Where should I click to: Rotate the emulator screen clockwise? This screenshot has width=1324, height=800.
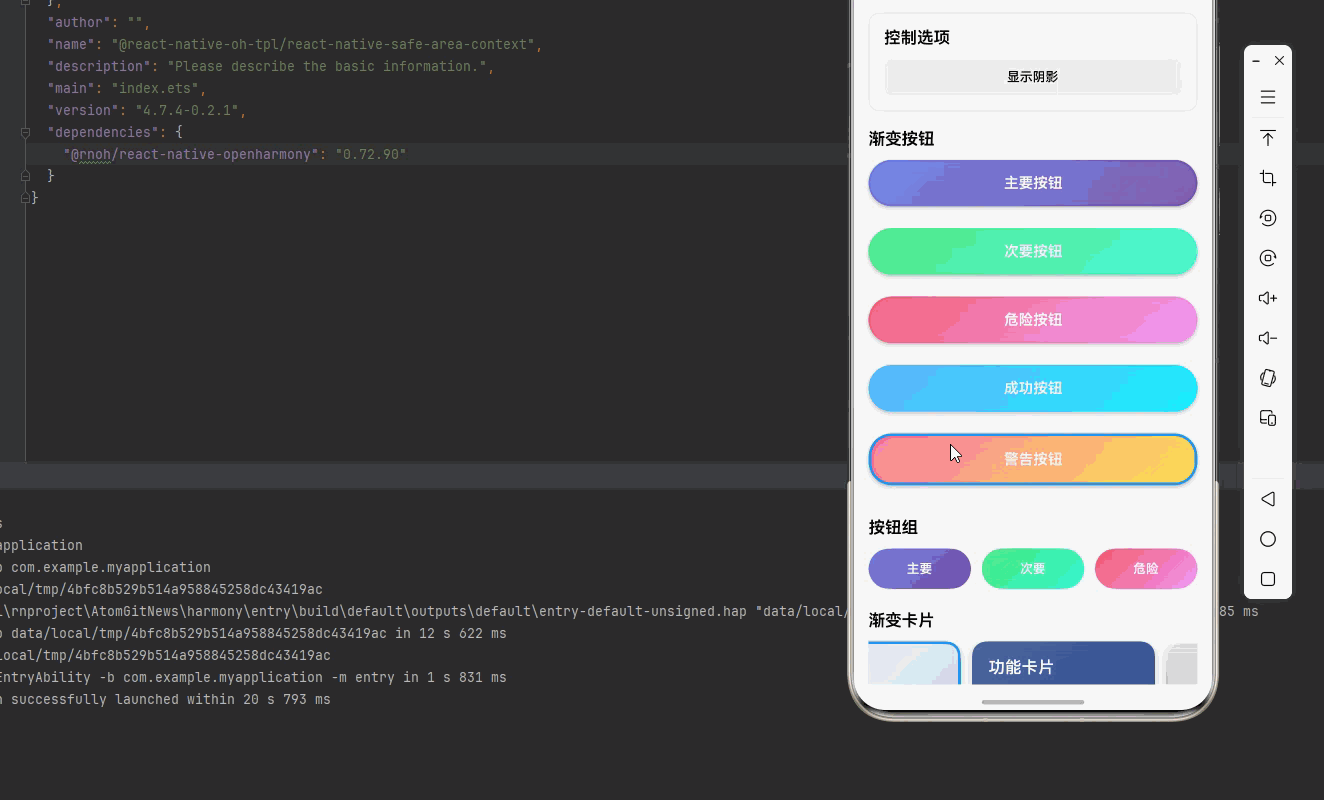pos(1268,258)
